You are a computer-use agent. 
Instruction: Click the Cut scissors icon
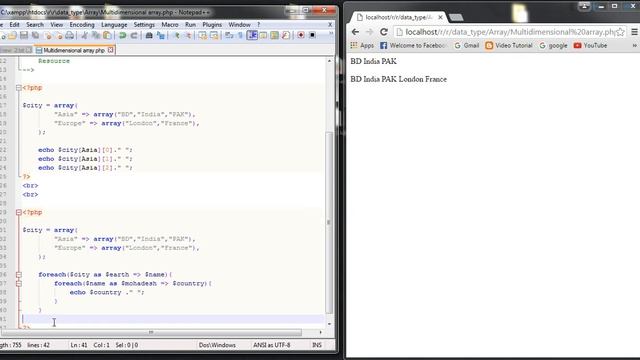[x=84, y=36]
